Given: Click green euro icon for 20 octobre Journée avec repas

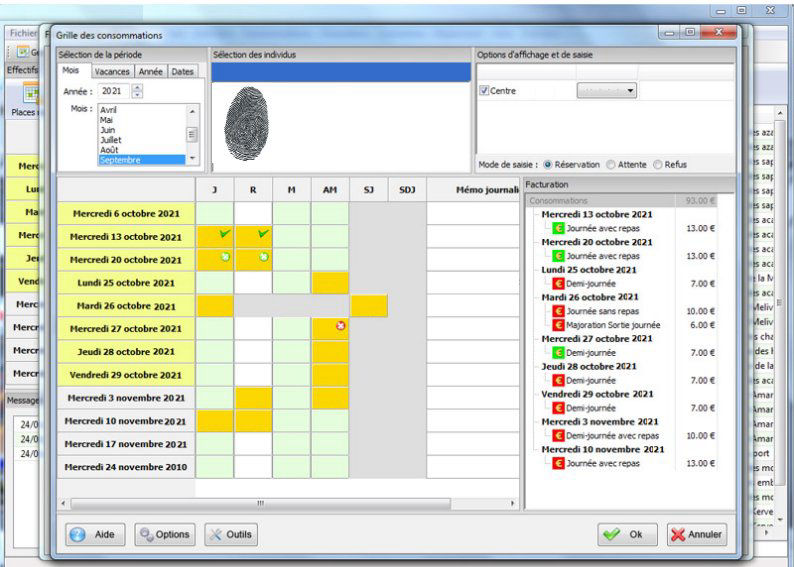Looking at the screenshot, I should (x=558, y=256).
